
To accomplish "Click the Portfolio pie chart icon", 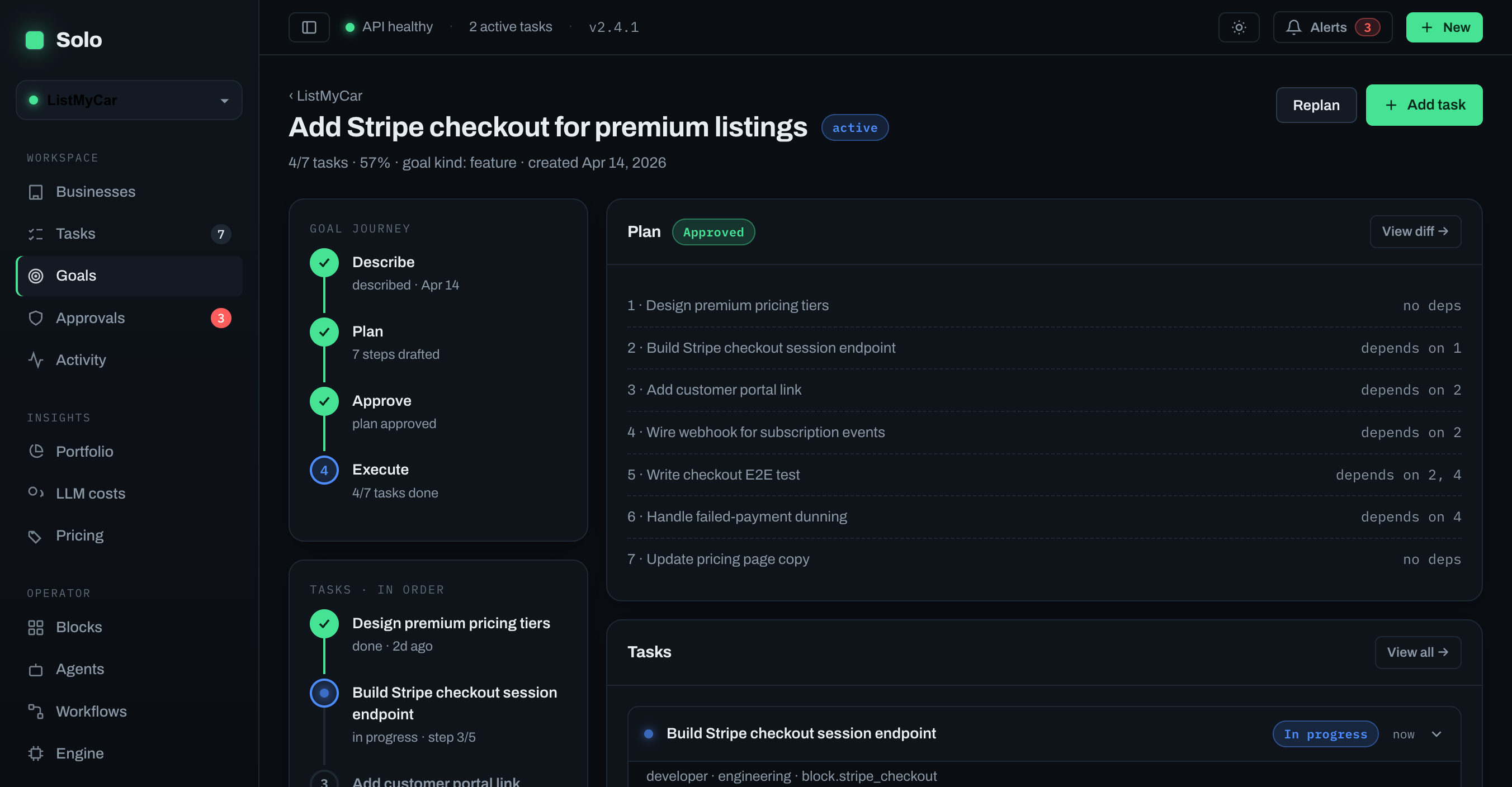I will [x=36, y=451].
